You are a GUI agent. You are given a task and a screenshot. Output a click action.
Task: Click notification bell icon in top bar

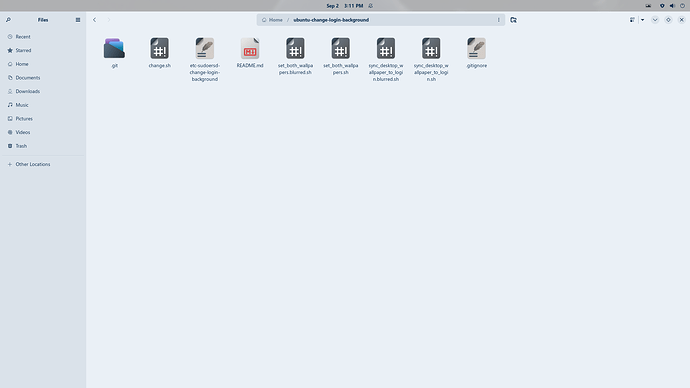[371, 6]
